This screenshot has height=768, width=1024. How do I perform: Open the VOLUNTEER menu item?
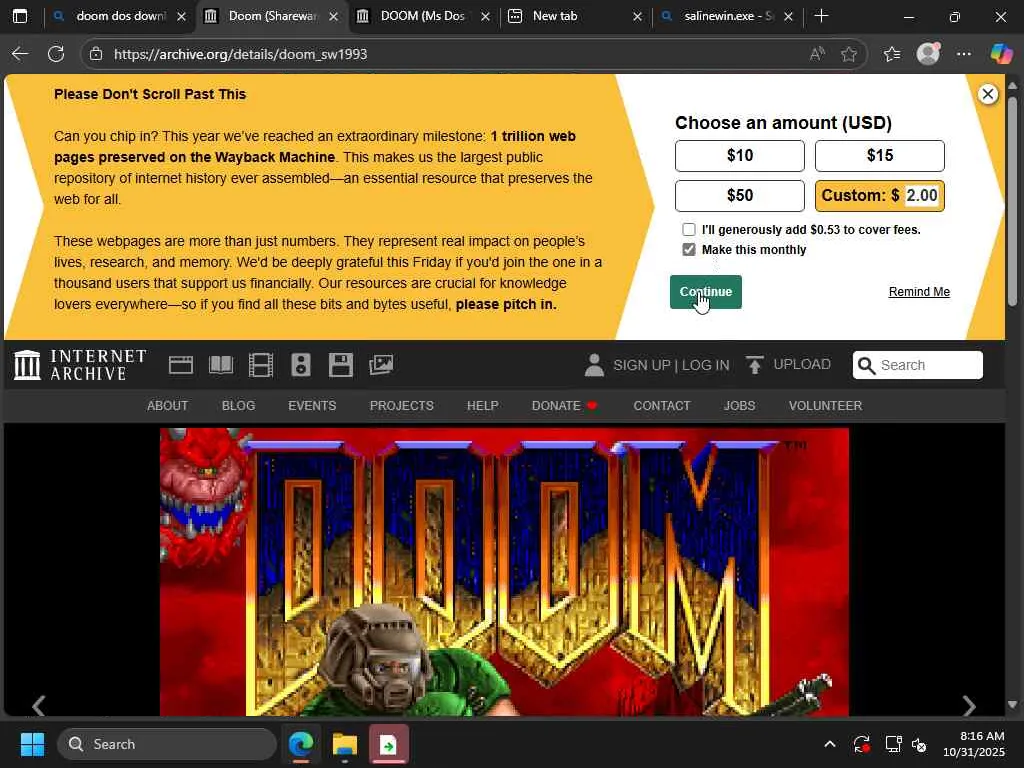[825, 406]
